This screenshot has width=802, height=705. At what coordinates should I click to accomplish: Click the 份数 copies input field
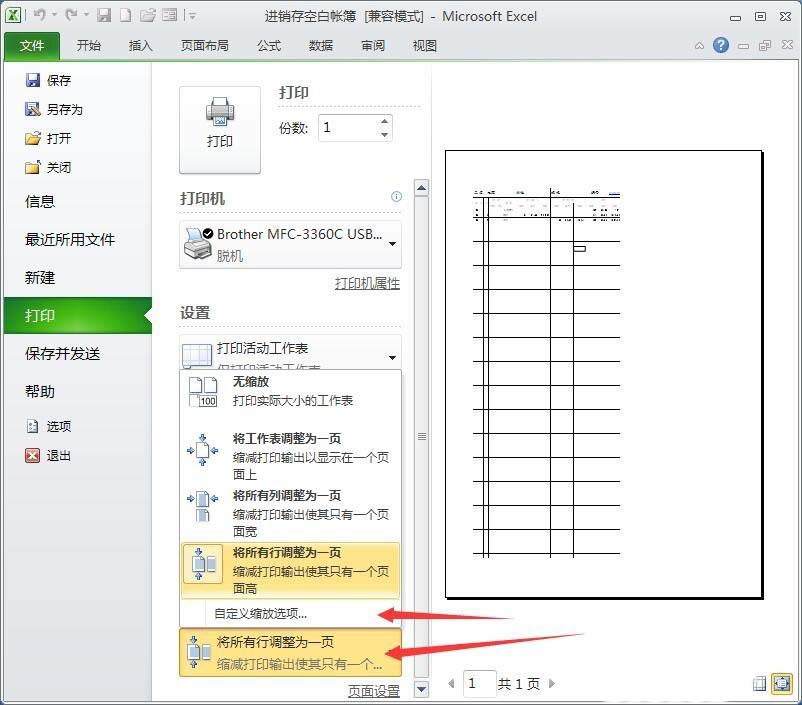click(349, 128)
